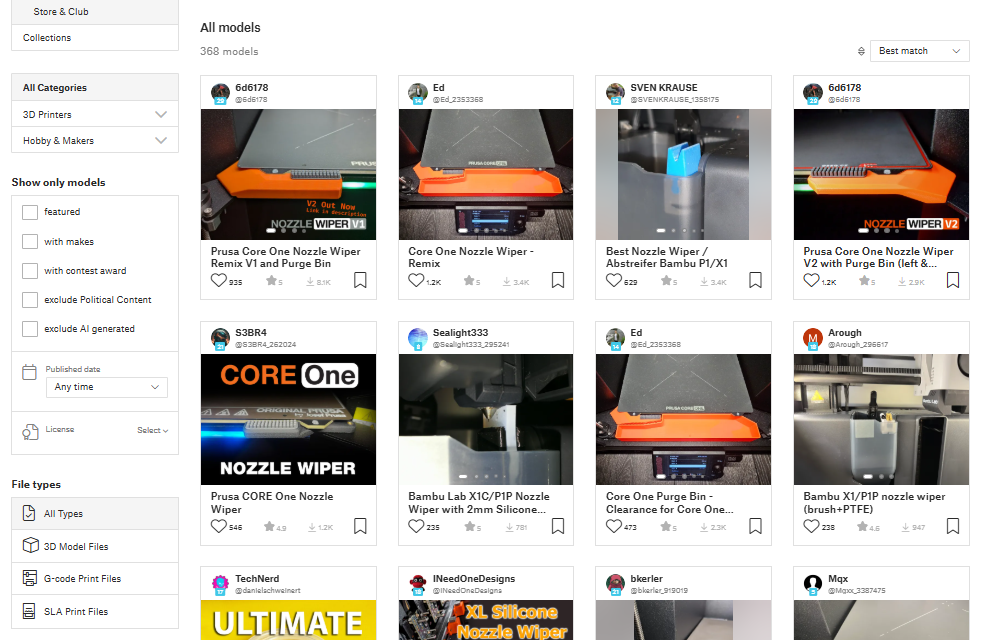Open INeedOneDesigns user link

click(x=474, y=578)
